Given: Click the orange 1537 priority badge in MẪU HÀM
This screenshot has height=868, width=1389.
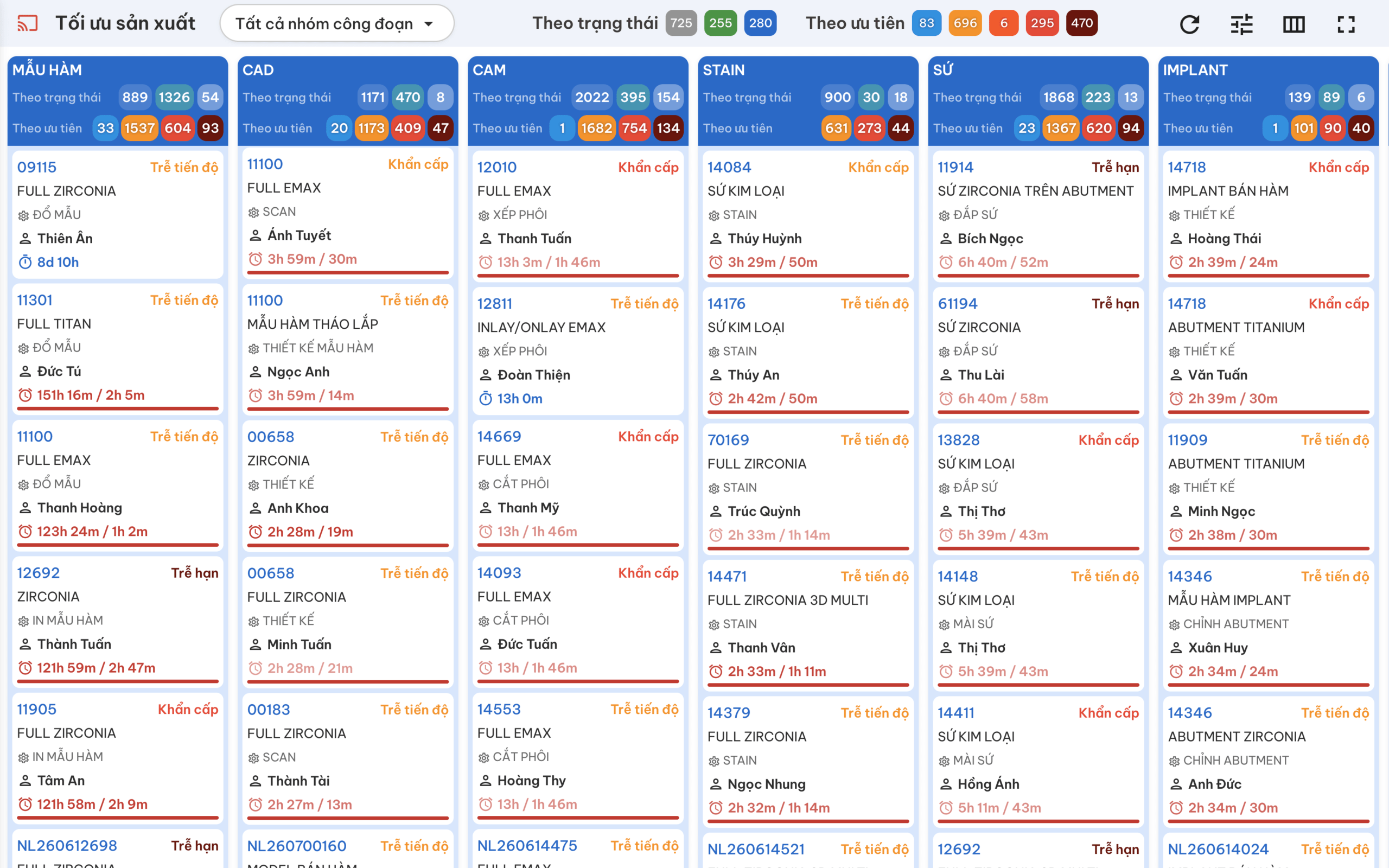Looking at the screenshot, I should (140, 128).
